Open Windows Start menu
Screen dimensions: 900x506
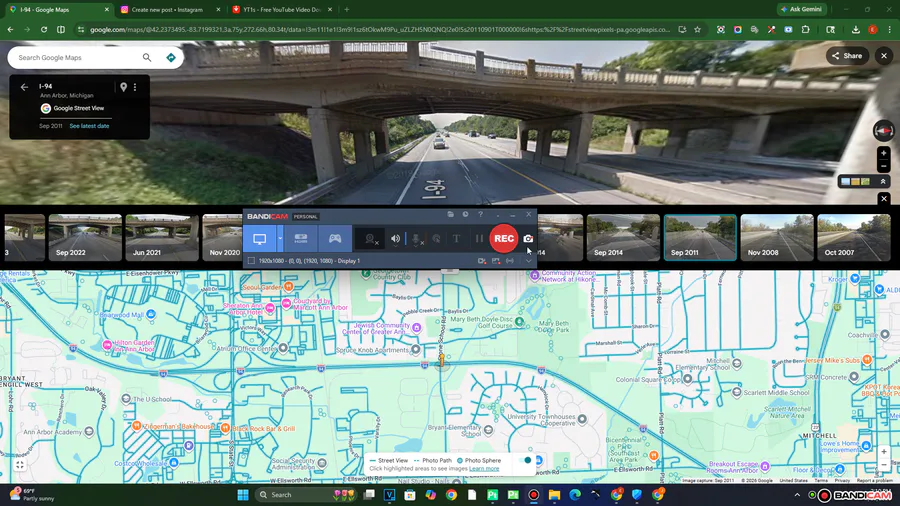pyautogui.click(x=243, y=495)
